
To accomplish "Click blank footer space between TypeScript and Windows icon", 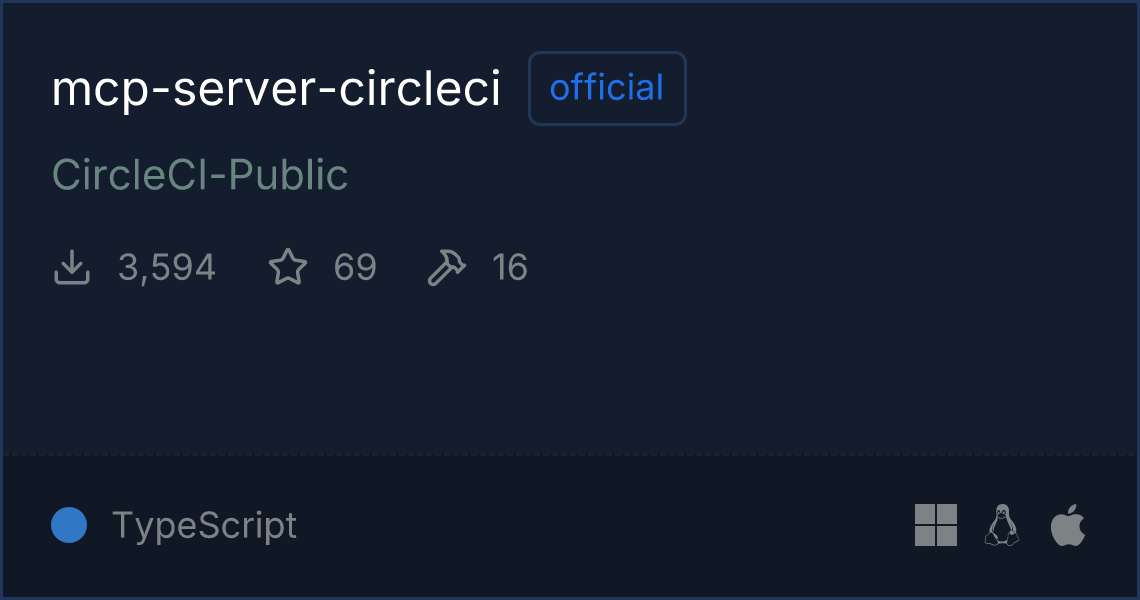I will [x=600, y=525].
